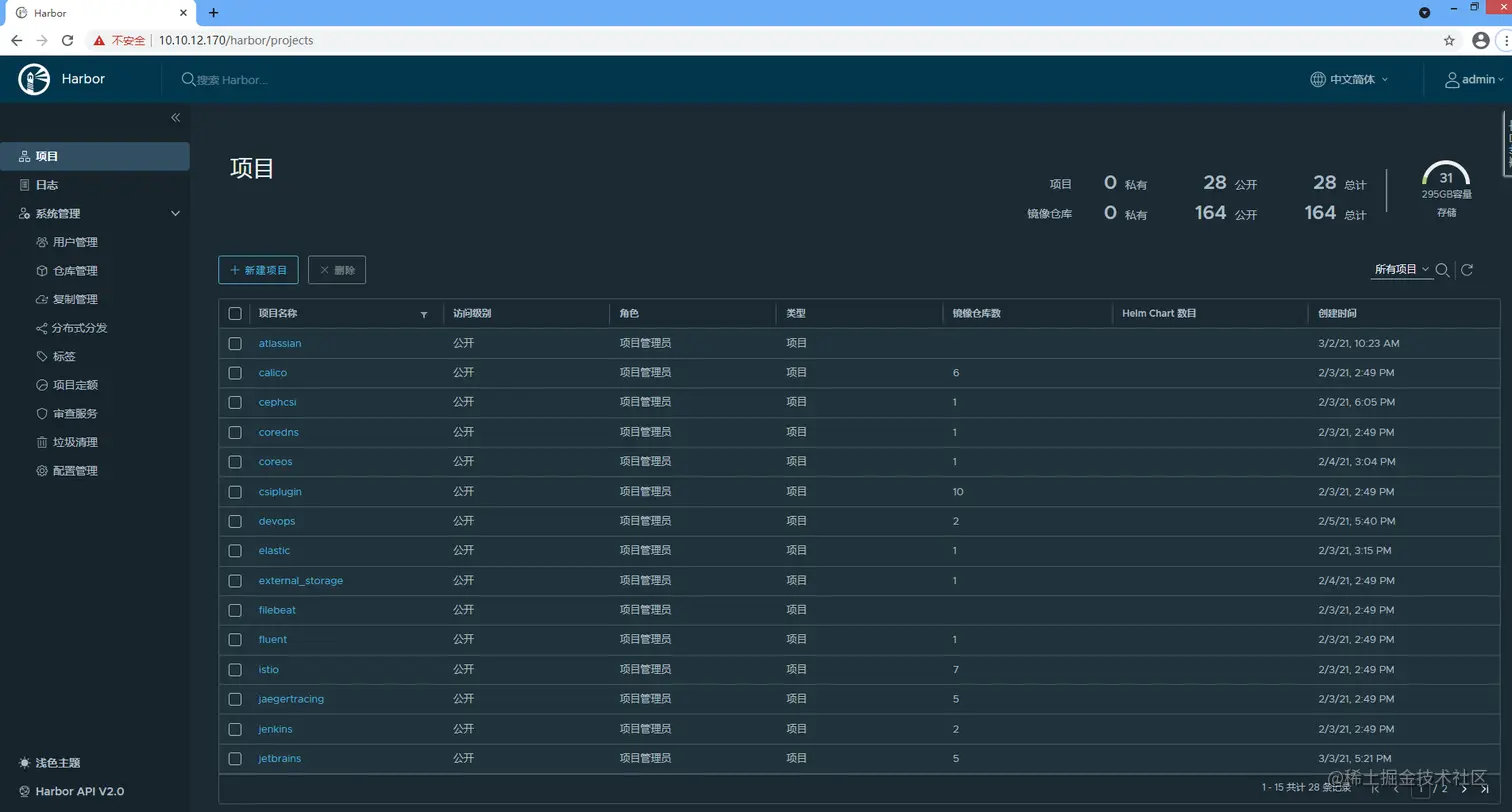The width and height of the screenshot is (1512, 812).
Task: Toggle the select-all checkbox in table header
Action: [x=235, y=313]
